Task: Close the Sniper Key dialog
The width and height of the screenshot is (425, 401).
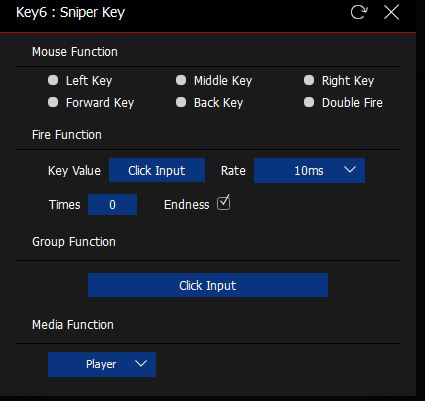Action: pos(391,12)
